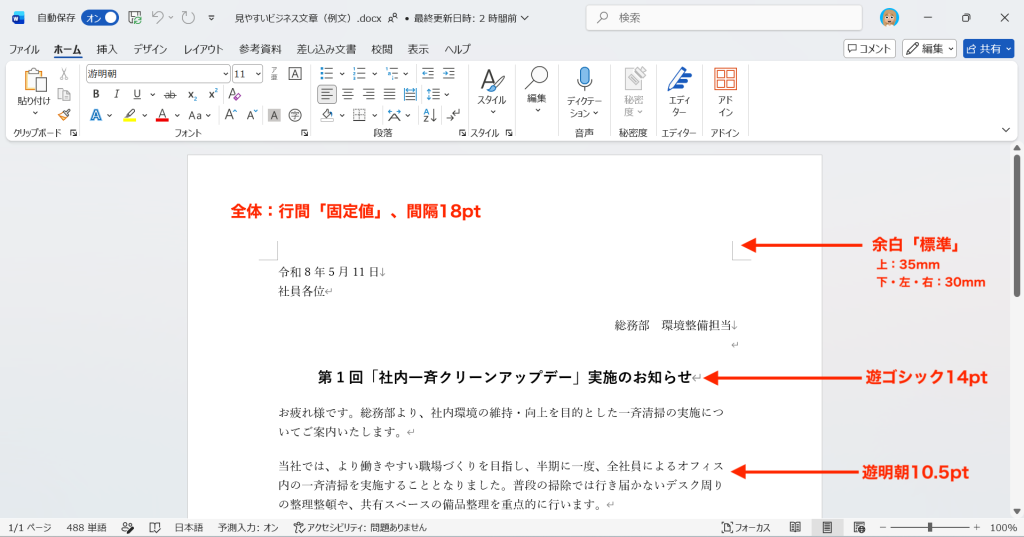Click the Sort A-Z icon

[430, 116]
